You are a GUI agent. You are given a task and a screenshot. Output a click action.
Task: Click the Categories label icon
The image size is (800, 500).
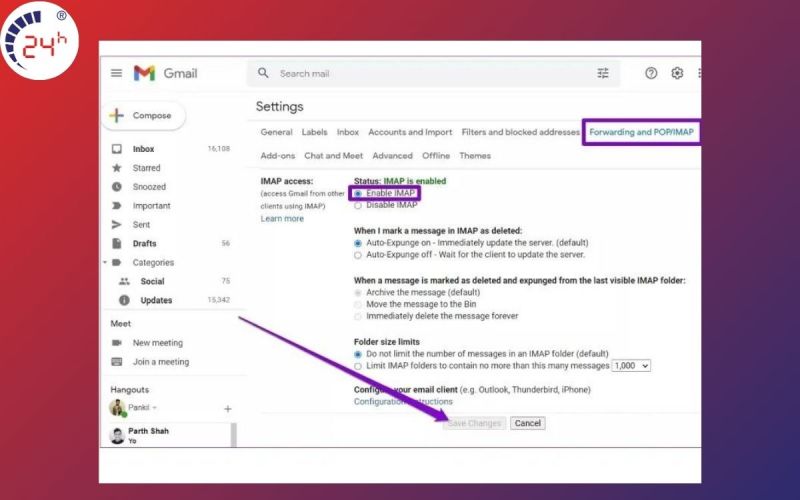click(117, 262)
